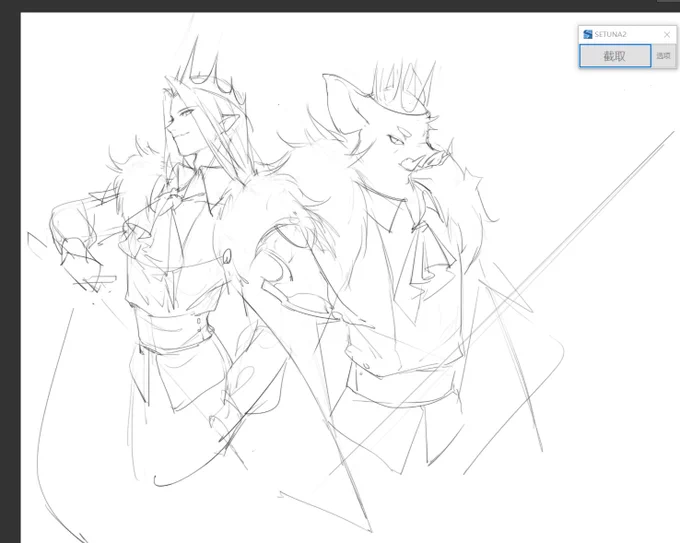Click the SETUNA2 logo icon in title bar
The height and width of the screenshot is (543, 680).
pos(588,34)
